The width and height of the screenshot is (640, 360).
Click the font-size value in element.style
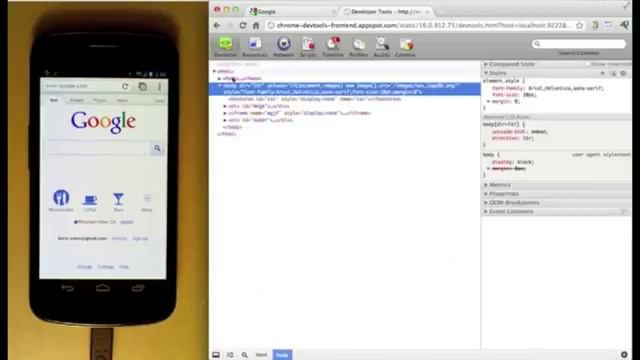click(x=530, y=95)
